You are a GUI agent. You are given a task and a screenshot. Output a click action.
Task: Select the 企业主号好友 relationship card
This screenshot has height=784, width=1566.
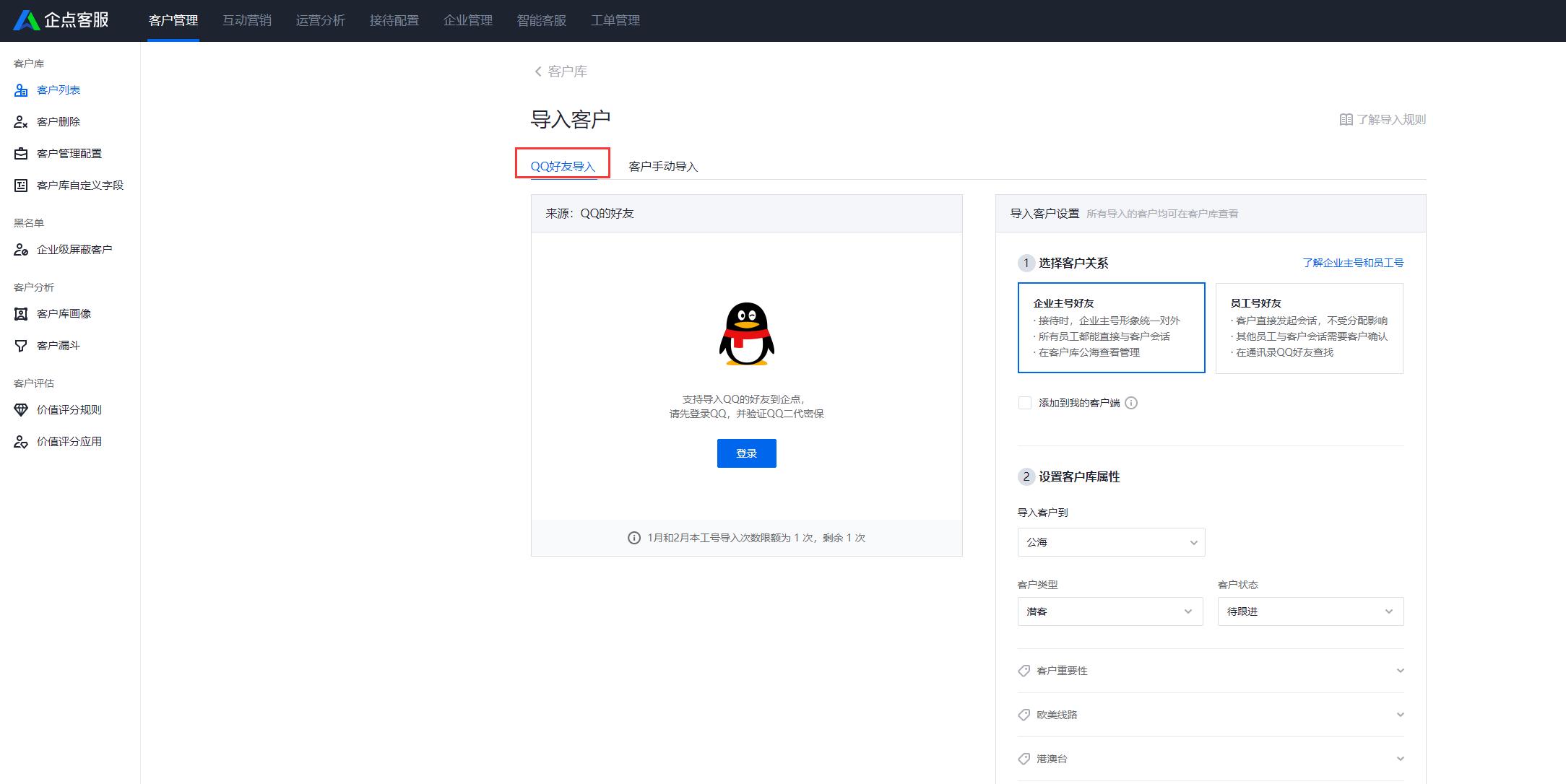[1111, 327]
